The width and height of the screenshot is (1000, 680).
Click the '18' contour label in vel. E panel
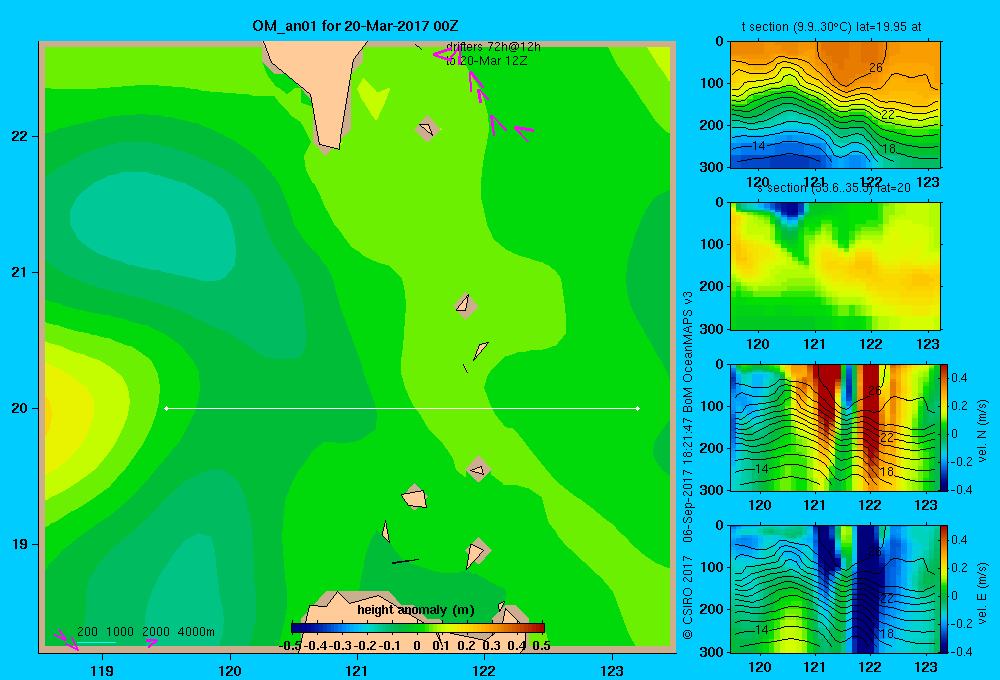click(x=886, y=633)
